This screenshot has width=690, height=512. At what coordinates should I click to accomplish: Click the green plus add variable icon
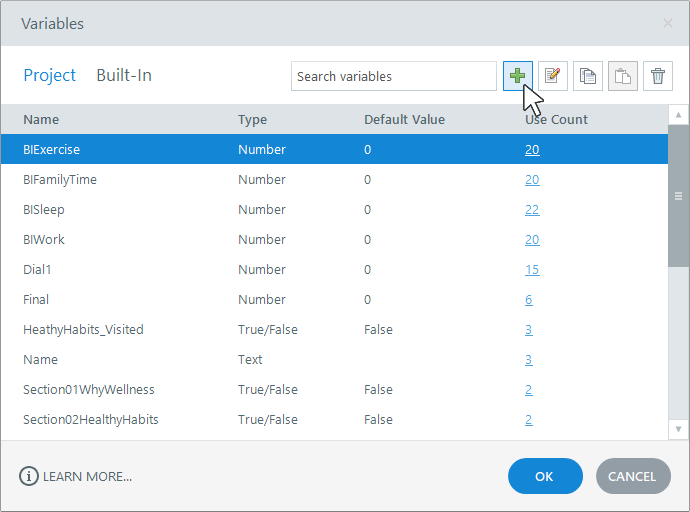518,76
